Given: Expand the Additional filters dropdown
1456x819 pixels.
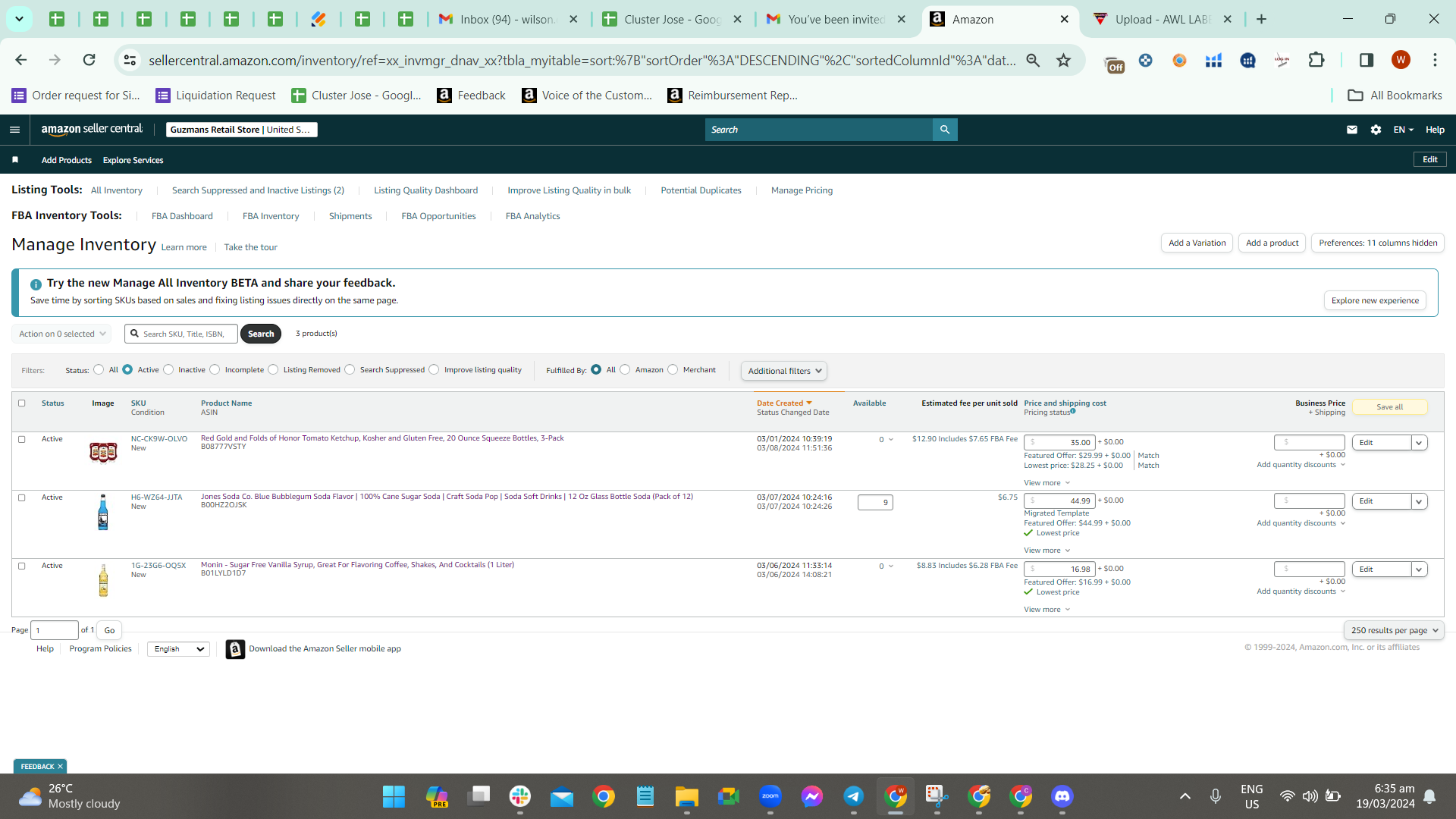Looking at the screenshot, I should (784, 371).
